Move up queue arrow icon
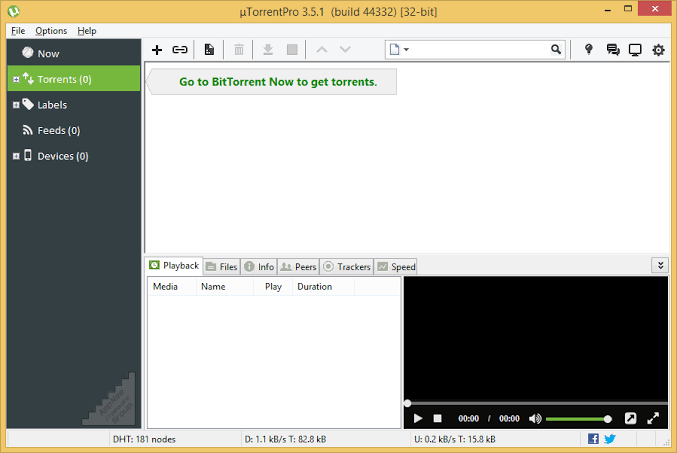 click(x=322, y=49)
